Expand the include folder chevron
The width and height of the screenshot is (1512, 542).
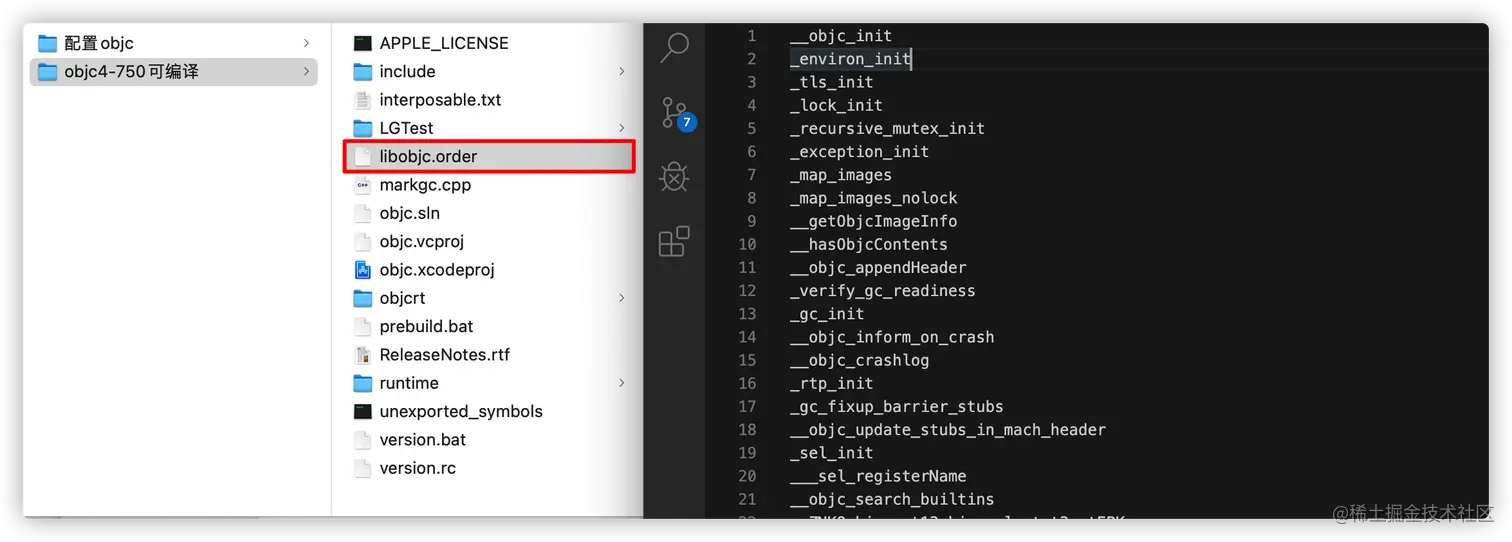(x=621, y=72)
